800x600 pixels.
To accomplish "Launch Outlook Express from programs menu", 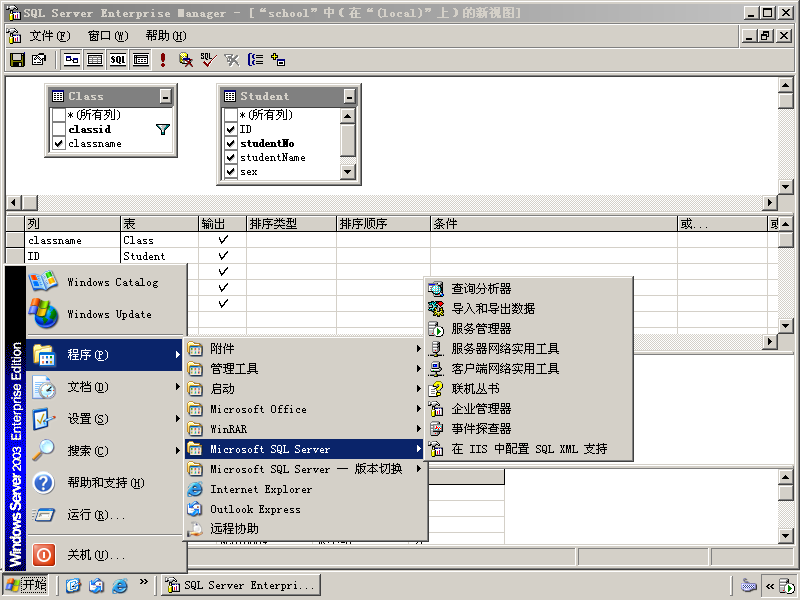I will [x=305, y=509].
